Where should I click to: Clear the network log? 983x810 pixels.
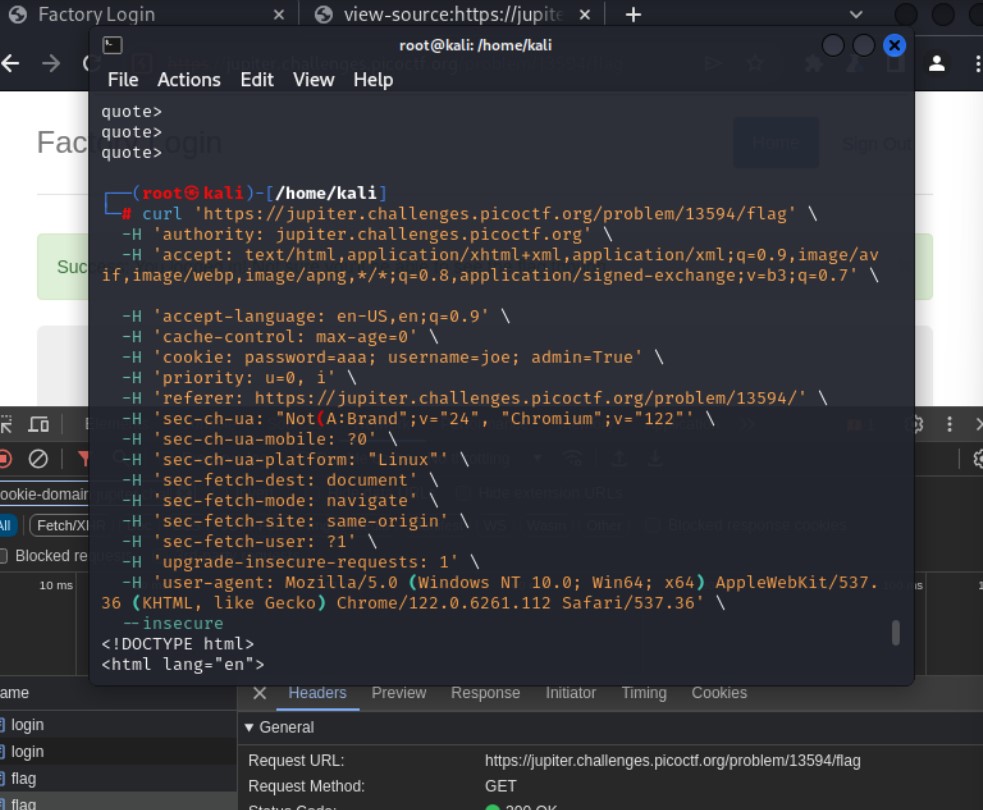tap(38, 459)
